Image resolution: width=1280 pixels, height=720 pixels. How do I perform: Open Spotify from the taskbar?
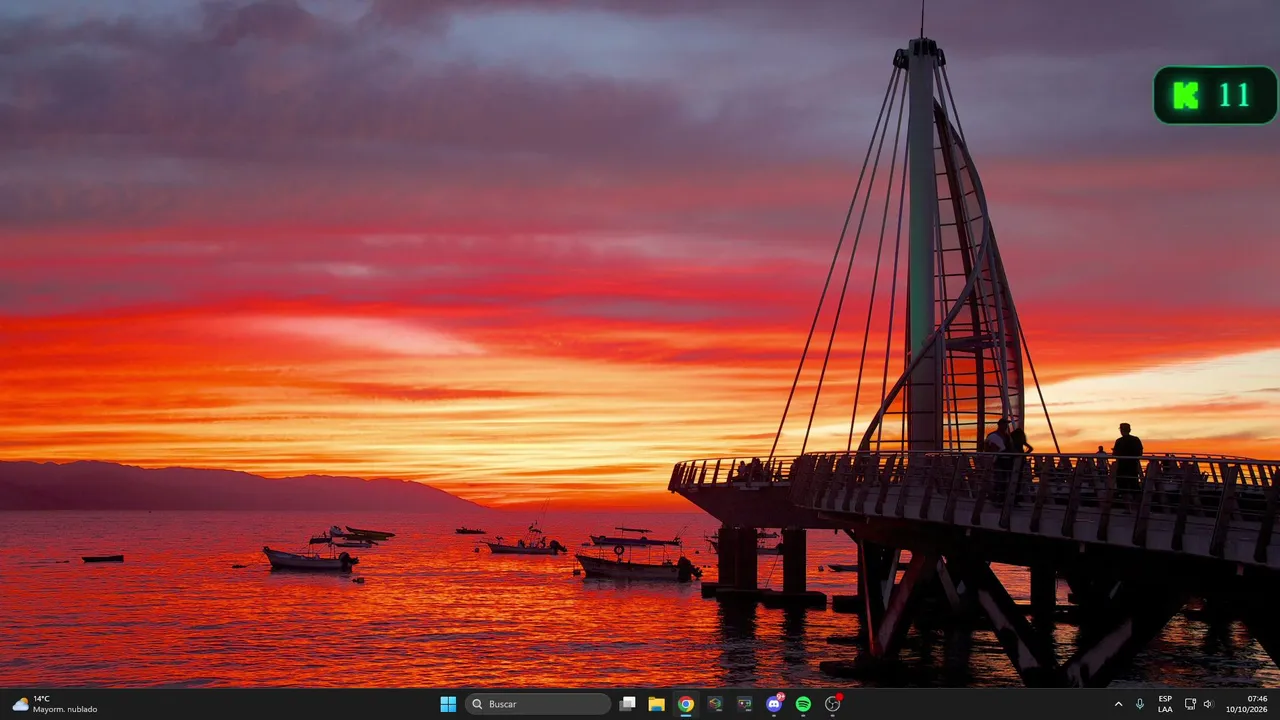click(803, 704)
